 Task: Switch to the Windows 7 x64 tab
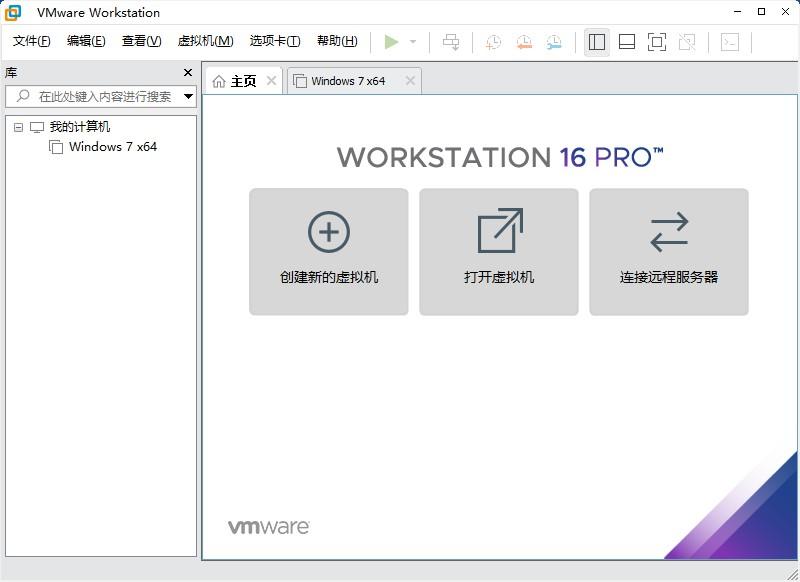347,81
